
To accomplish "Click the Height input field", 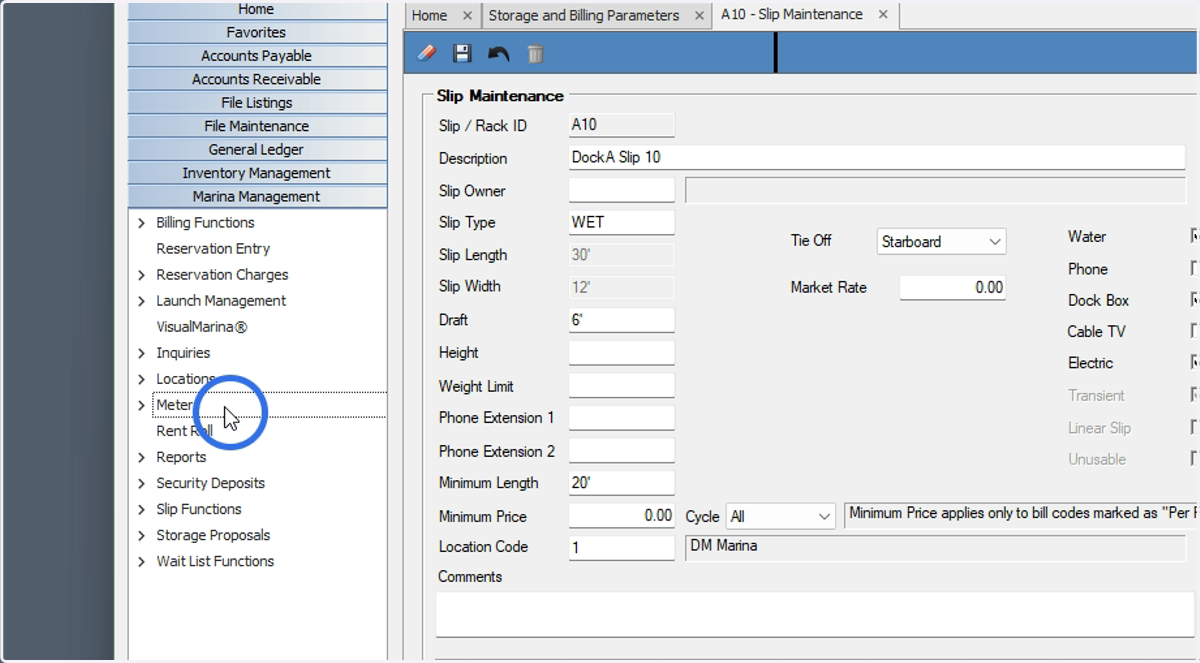I will click(622, 352).
